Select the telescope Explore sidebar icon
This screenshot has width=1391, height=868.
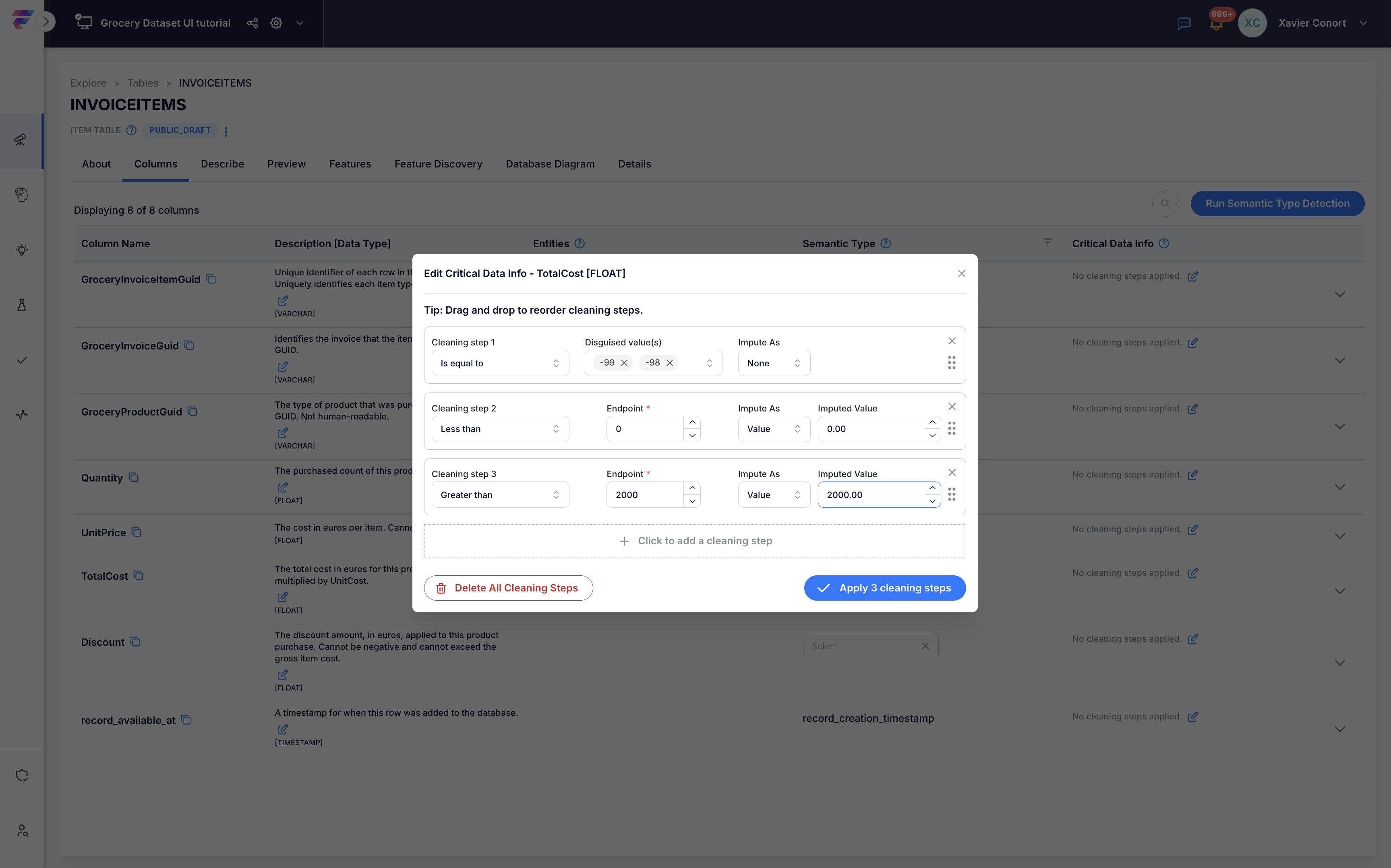pyautogui.click(x=21, y=139)
